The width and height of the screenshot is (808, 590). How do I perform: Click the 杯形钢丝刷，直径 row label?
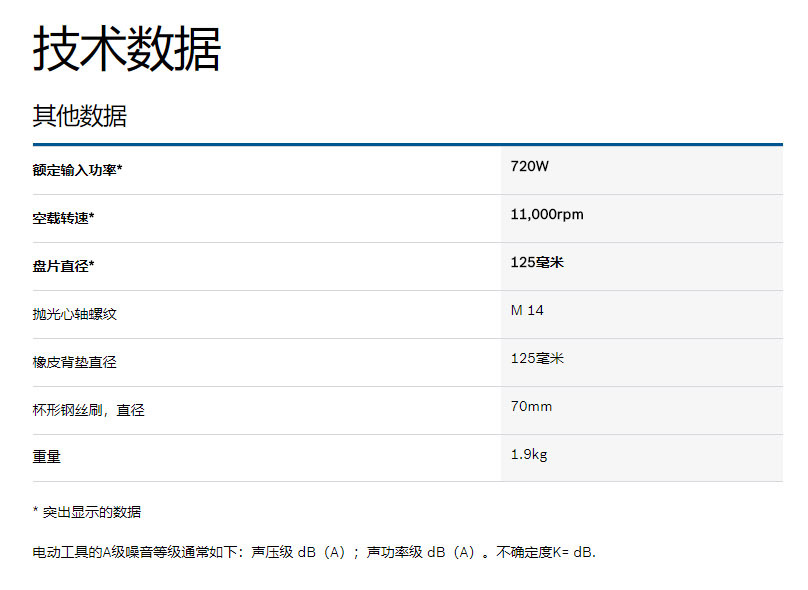[88, 410]
